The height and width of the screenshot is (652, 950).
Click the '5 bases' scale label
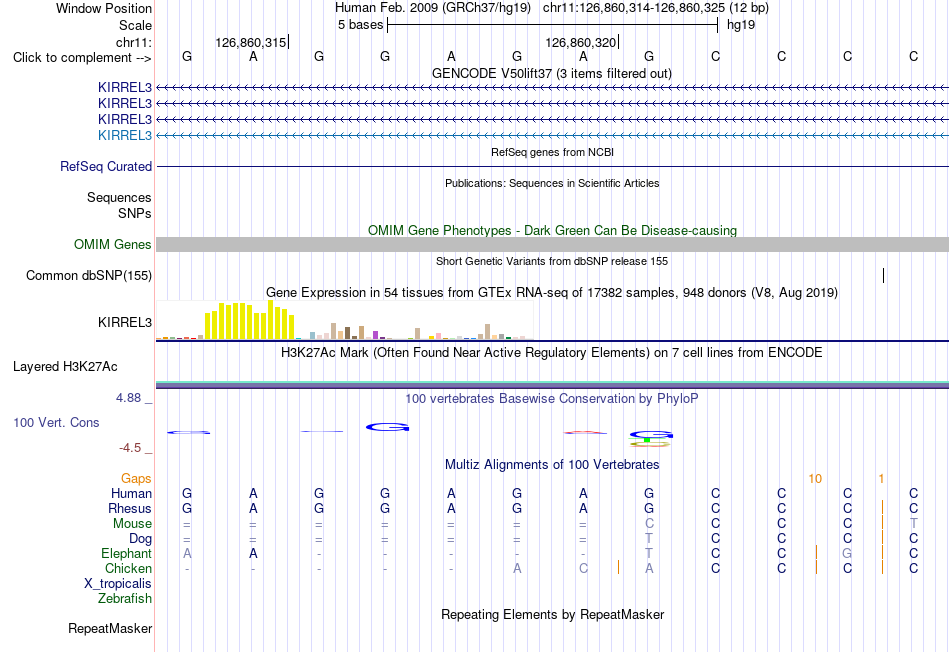click(x=360, y=25)
